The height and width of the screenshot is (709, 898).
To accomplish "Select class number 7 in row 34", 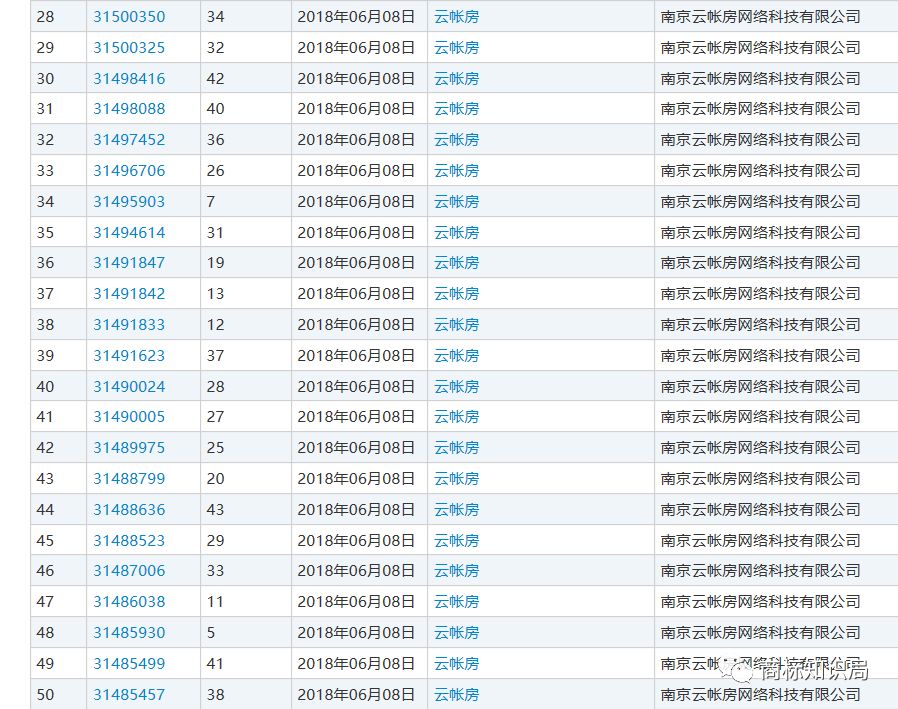I will [x=211, y=202].
